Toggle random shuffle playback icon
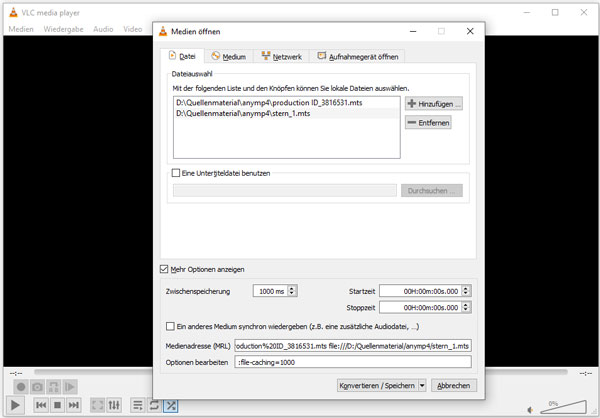 pyautogui.click(x=171, y=405)
